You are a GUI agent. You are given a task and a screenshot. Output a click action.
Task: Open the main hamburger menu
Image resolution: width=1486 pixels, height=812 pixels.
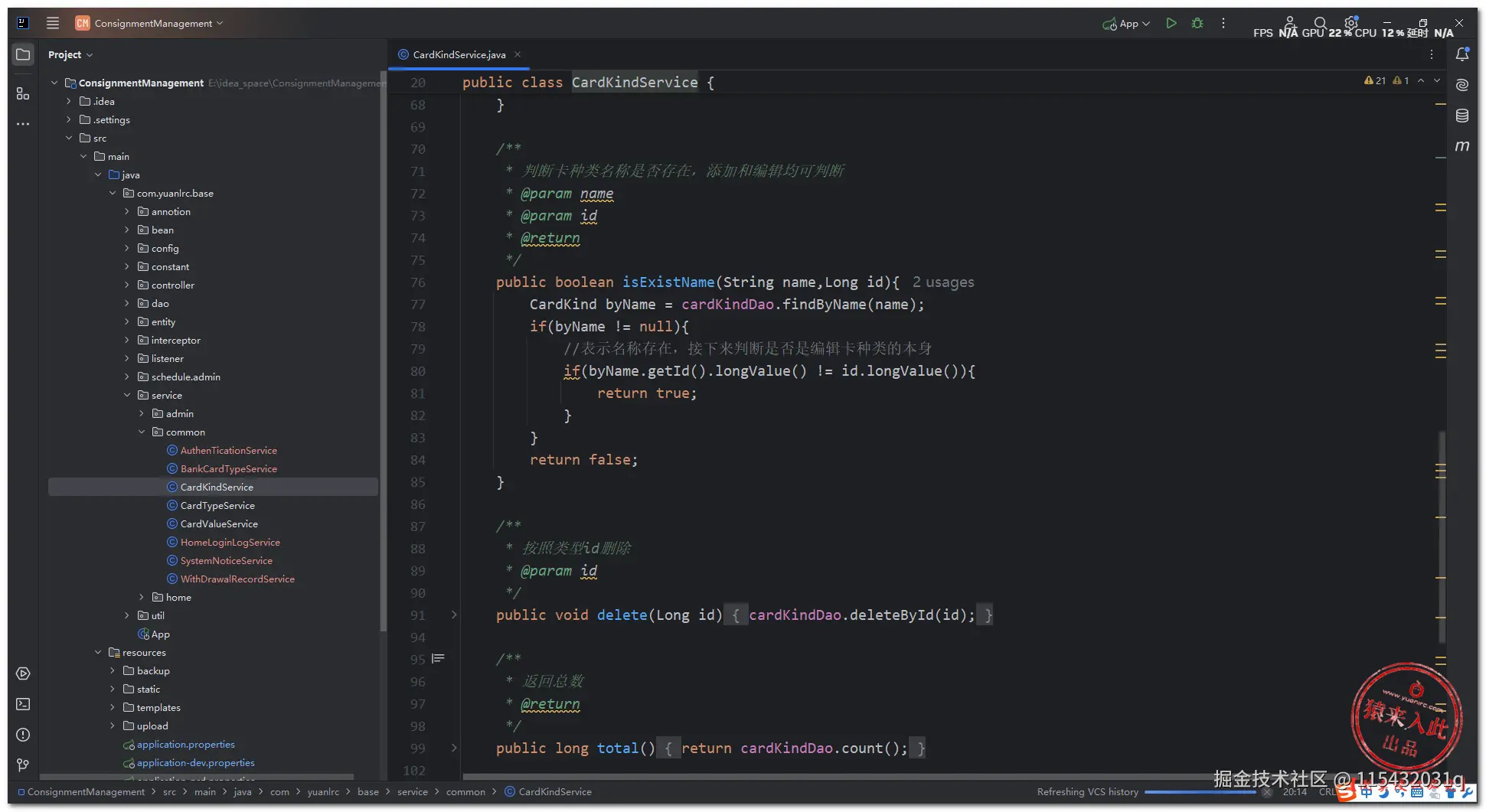pos(53,23)
